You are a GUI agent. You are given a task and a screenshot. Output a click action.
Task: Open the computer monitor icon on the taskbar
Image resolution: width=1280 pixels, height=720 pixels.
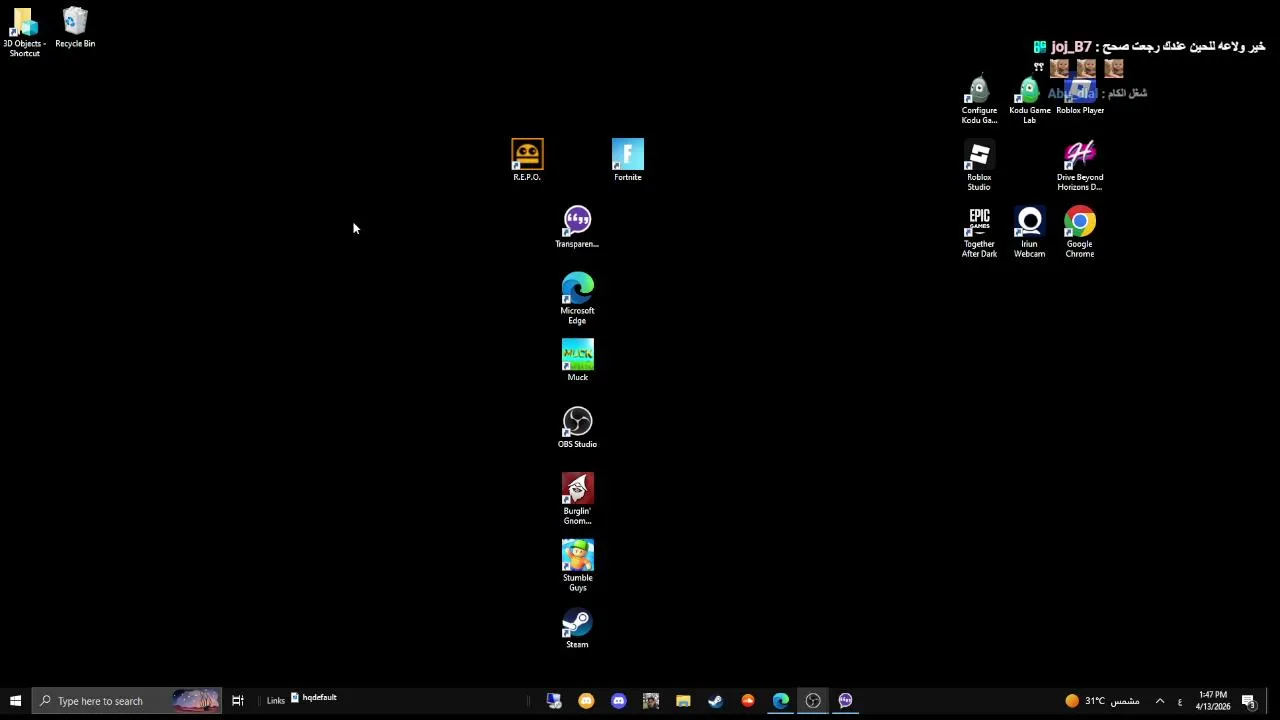[554, 701]
